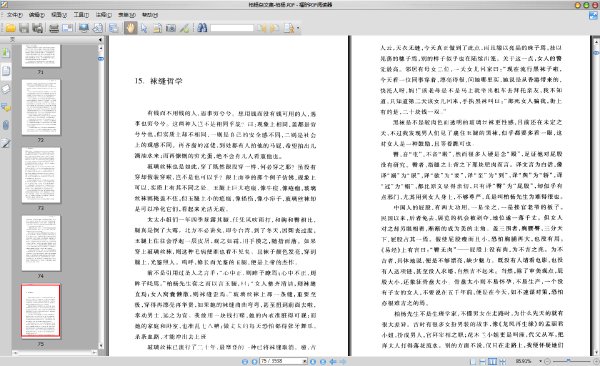
Task: Select page 71 thumbnail
Action: click(x=41, y=56)
